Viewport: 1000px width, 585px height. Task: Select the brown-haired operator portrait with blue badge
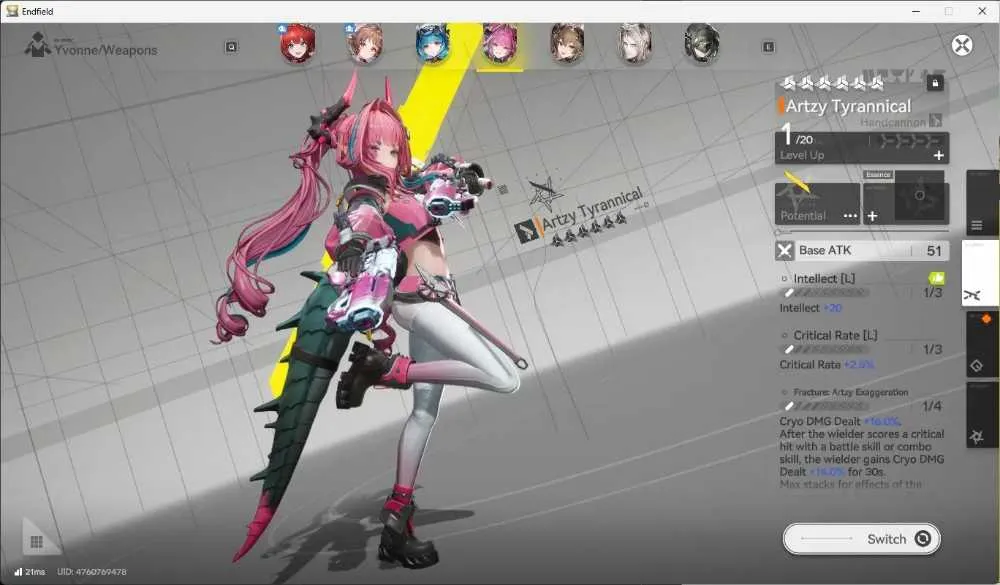click(365, 44)
